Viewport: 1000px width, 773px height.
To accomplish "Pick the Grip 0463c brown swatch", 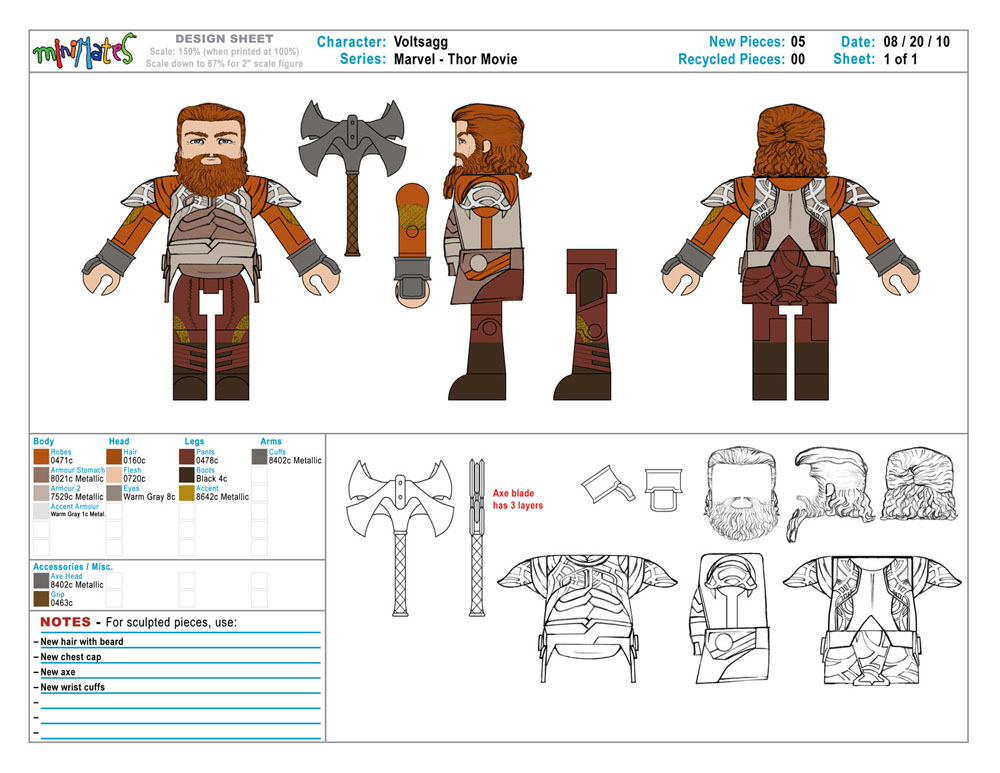I will coord(41,599).
